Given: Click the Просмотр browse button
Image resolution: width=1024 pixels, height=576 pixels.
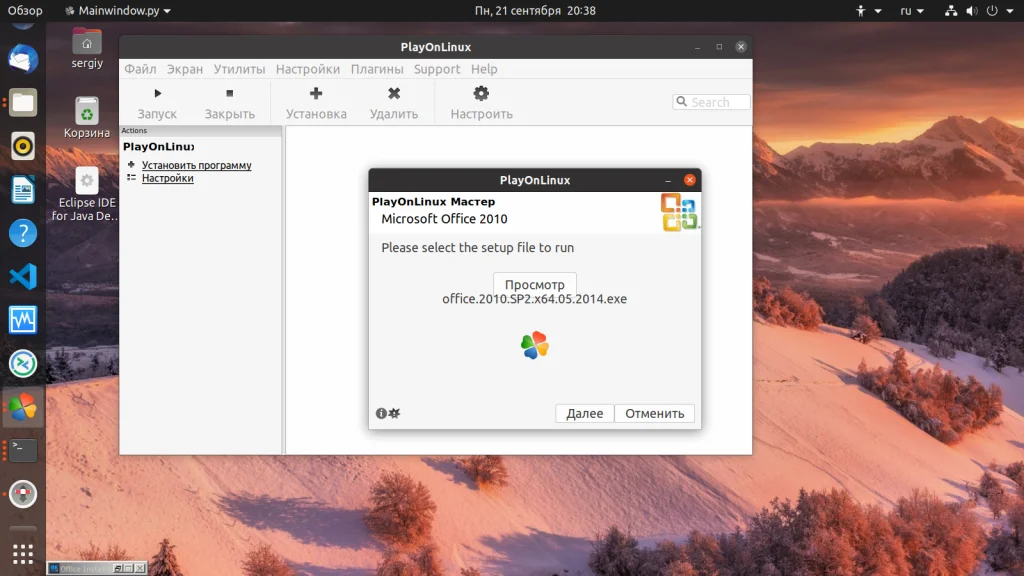Looking at the screenshot, I should 534,284.
